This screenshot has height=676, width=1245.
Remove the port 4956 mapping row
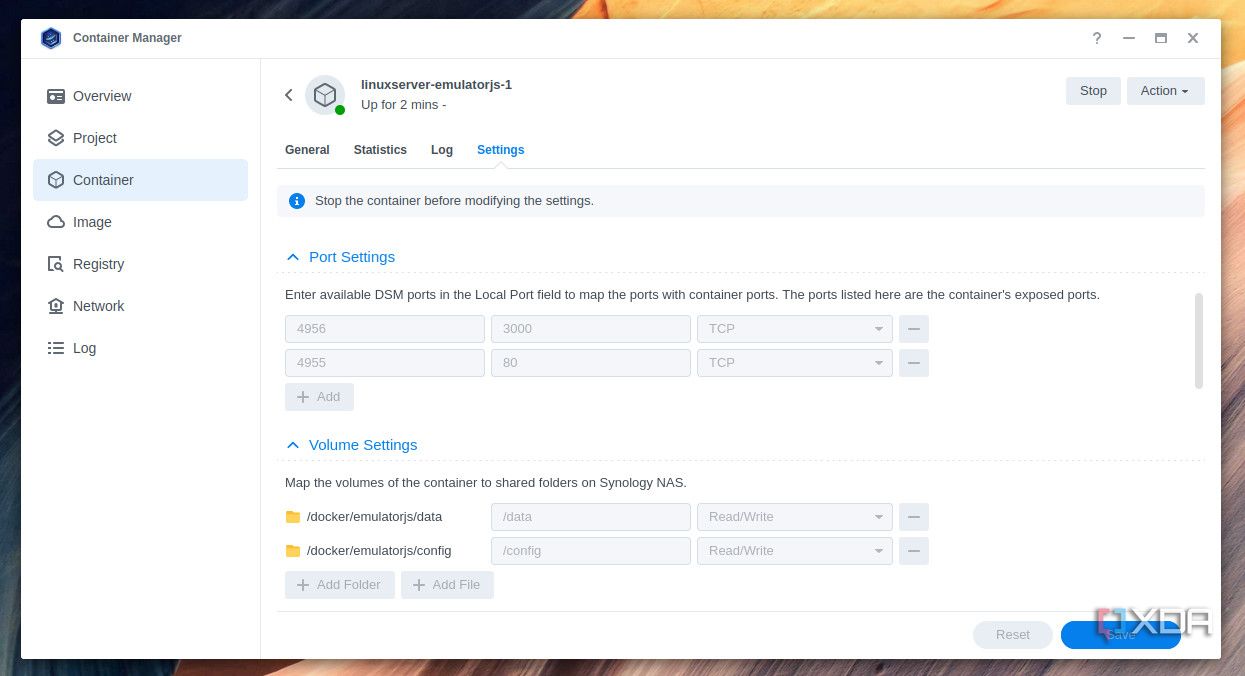tap(914, 329)
